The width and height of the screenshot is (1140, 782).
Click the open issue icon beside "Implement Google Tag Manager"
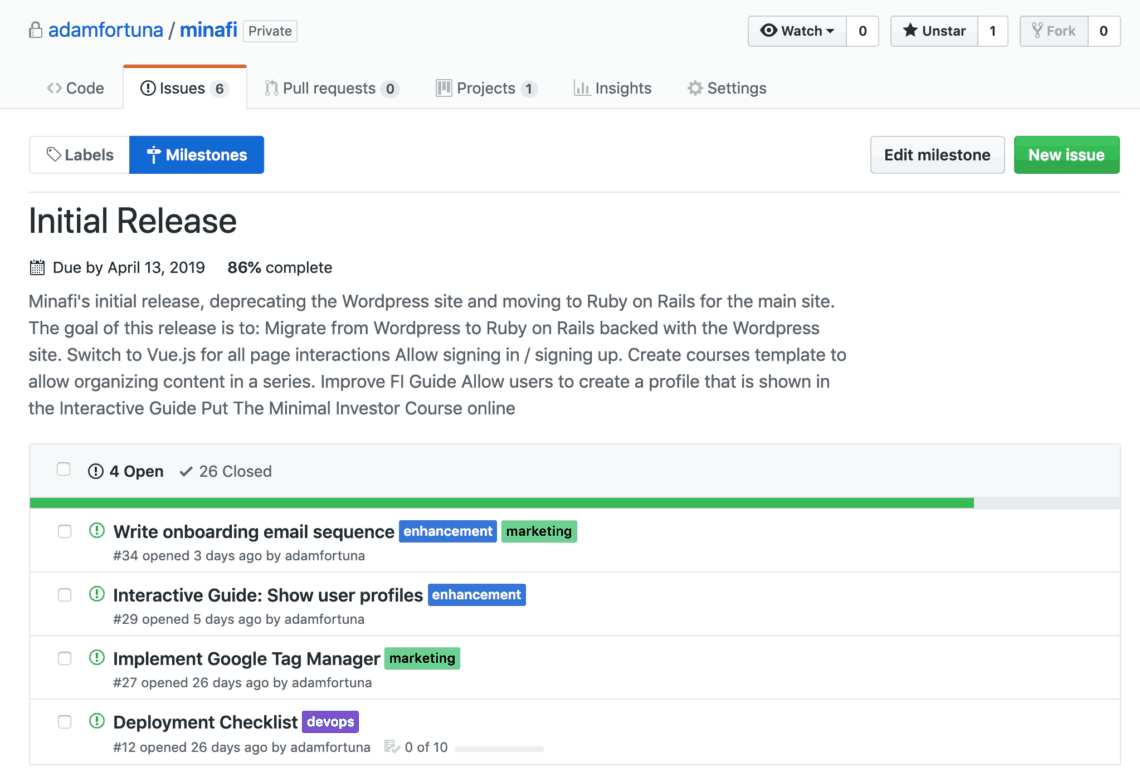(x=97, y=658)
